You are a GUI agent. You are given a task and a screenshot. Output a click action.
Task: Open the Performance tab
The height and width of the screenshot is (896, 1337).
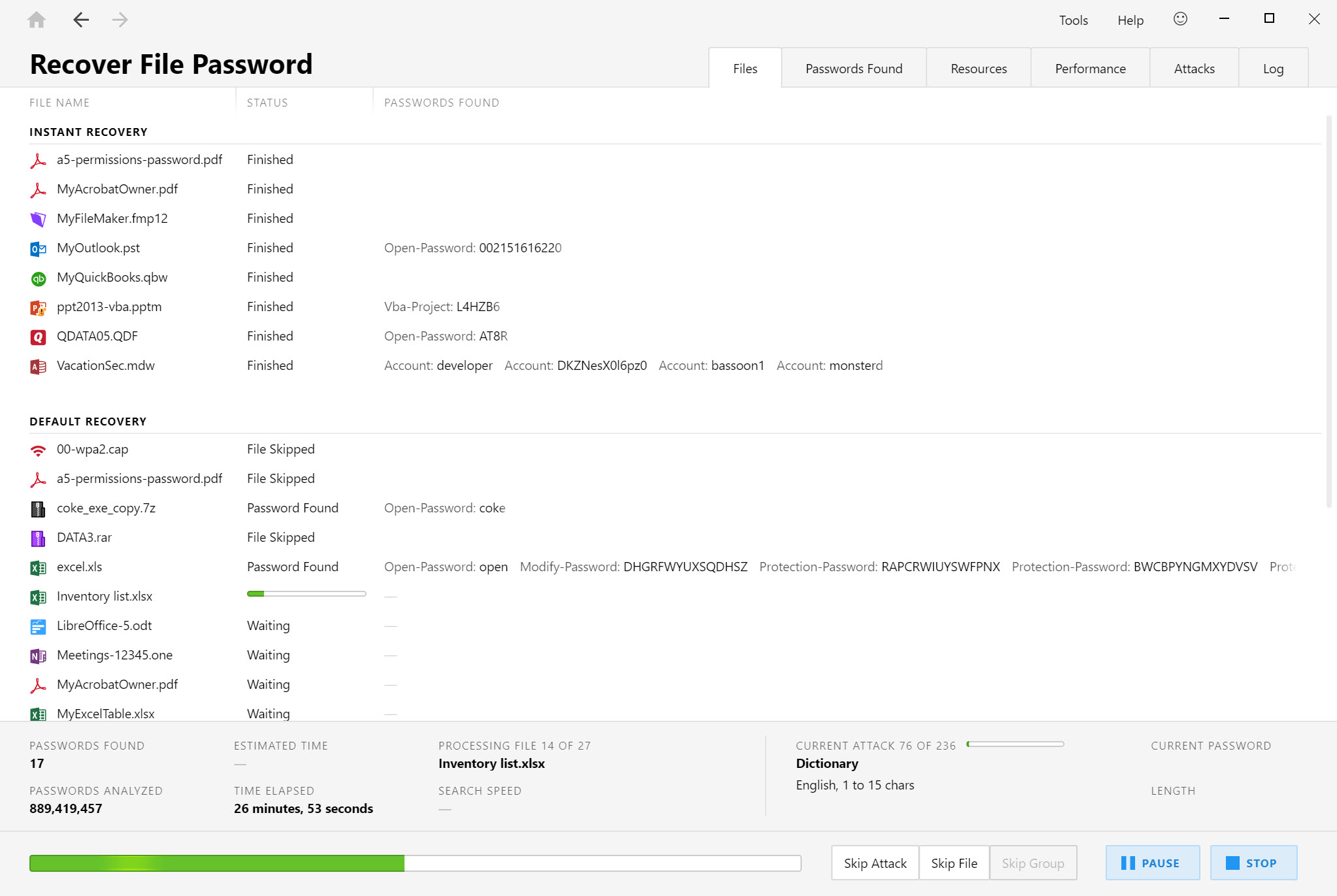click(x=1090, y=68)
